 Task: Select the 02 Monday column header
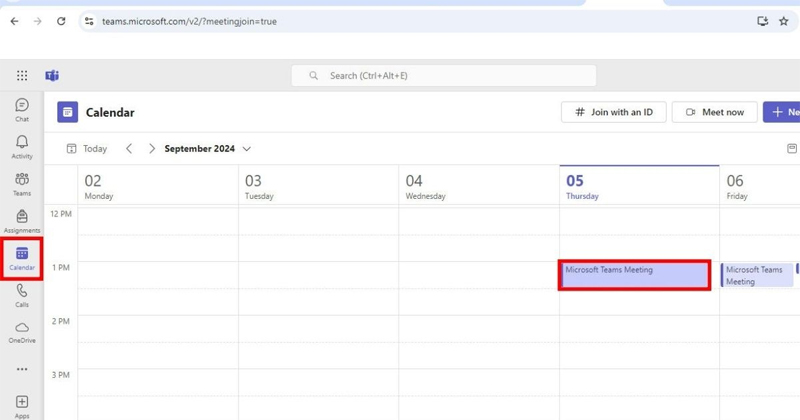pos(158,186)
